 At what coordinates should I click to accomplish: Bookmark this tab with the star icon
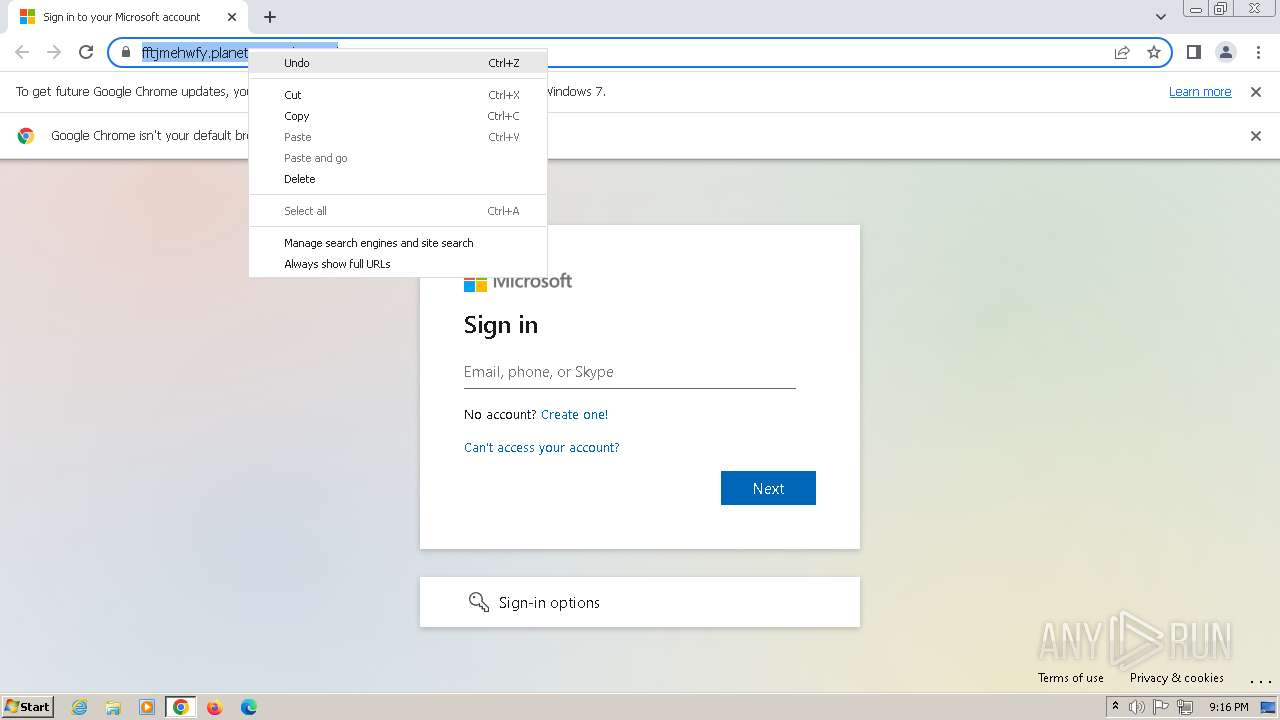[x=1154, y=52]
